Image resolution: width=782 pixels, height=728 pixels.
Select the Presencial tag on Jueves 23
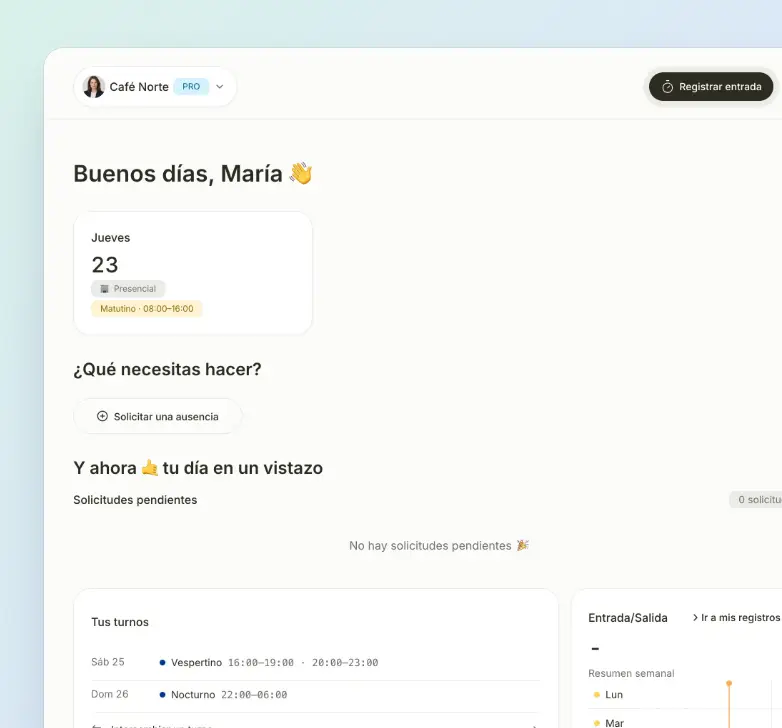[x=128, y=289]
